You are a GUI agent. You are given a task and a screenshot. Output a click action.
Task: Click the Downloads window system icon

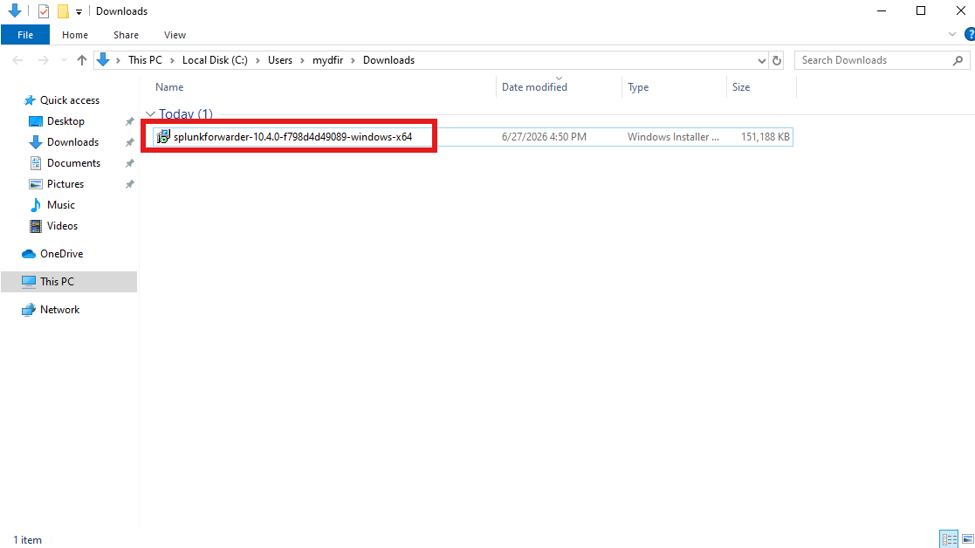(x=15, y=11)
